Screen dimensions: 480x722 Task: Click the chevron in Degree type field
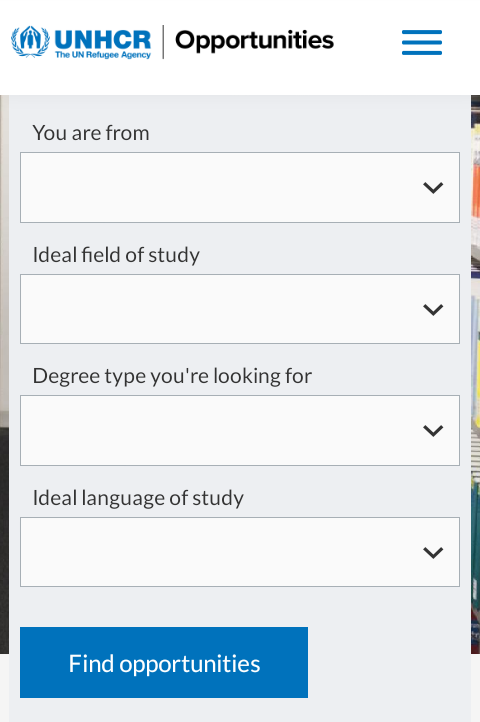(433, 431)
